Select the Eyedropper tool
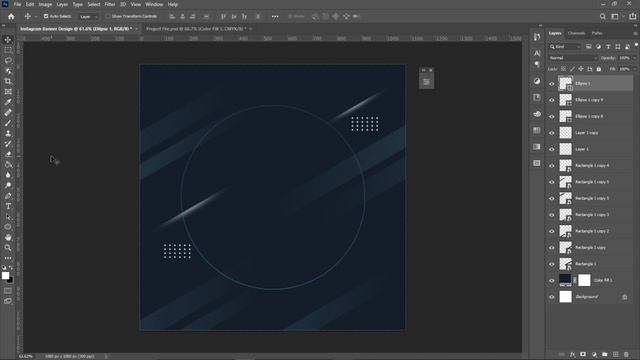640x360 pixels. (8, 102)
